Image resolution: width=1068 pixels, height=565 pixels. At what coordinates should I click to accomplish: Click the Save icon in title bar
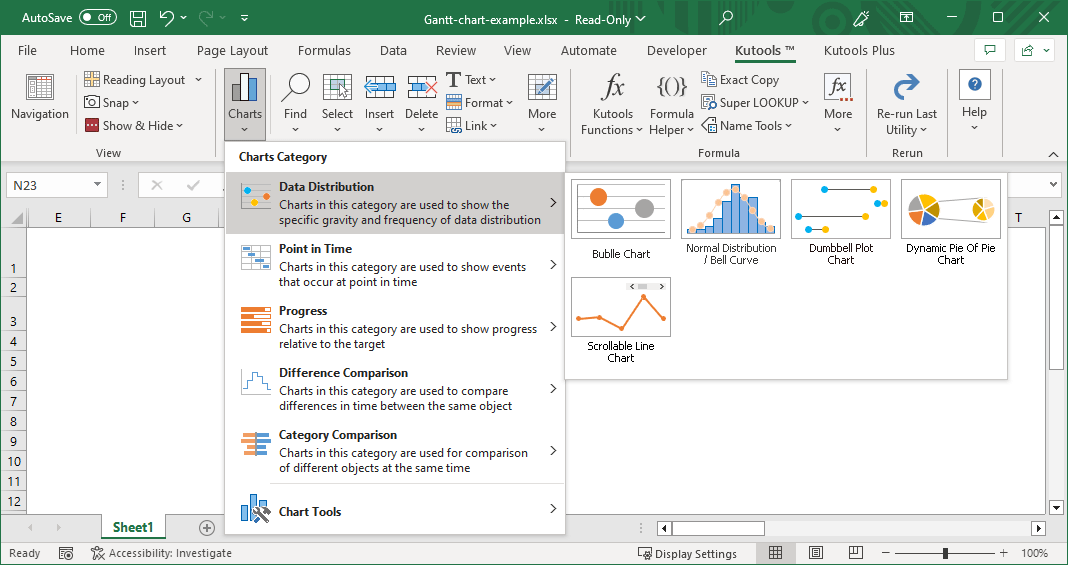(x=138, y=18)
